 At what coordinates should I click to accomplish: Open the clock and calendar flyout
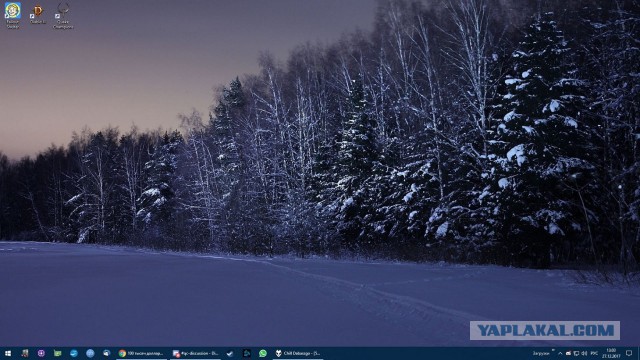(x=611, y=353)
